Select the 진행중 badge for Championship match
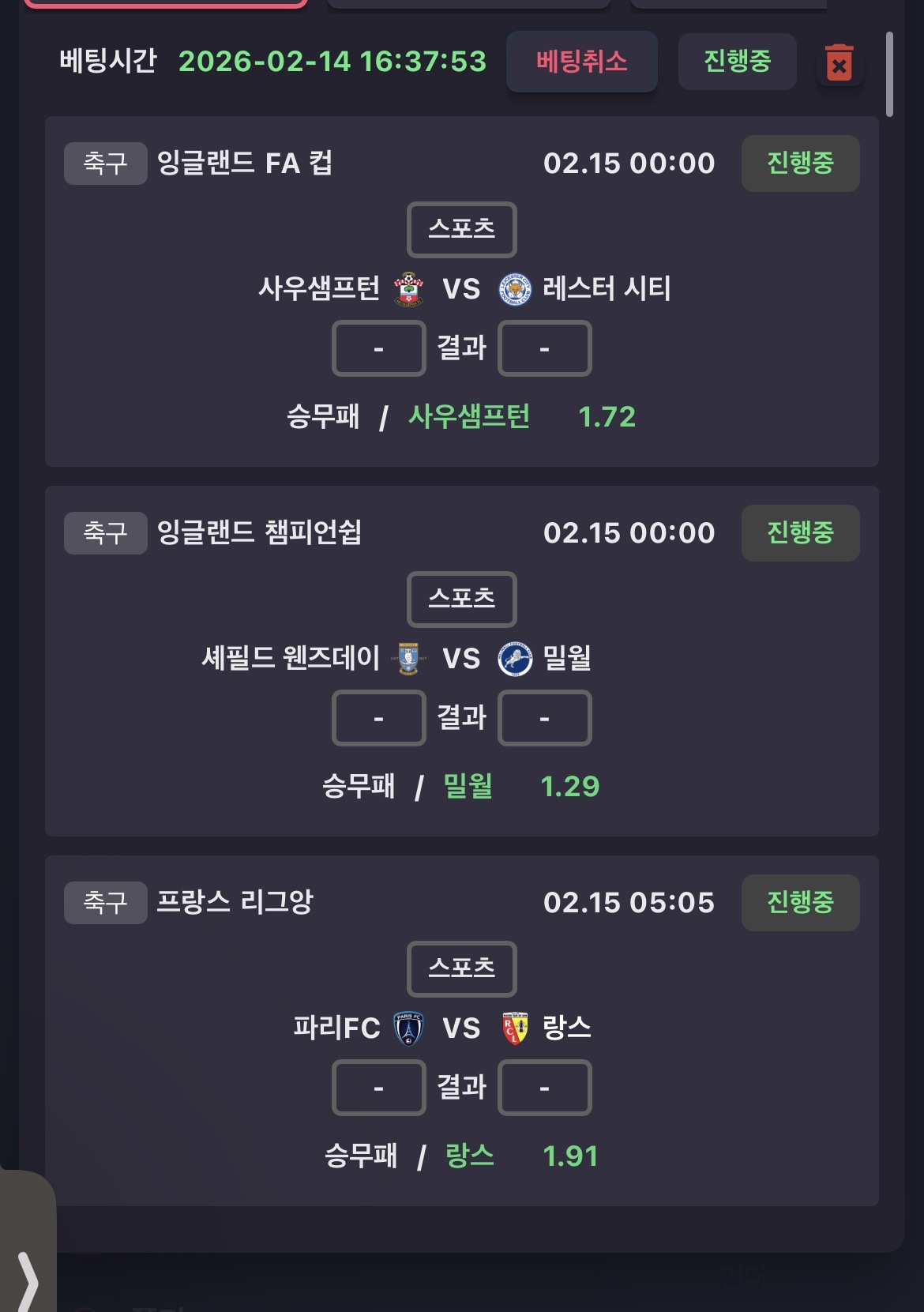This screenshot has height=1312, width=924. pos(800,533)
